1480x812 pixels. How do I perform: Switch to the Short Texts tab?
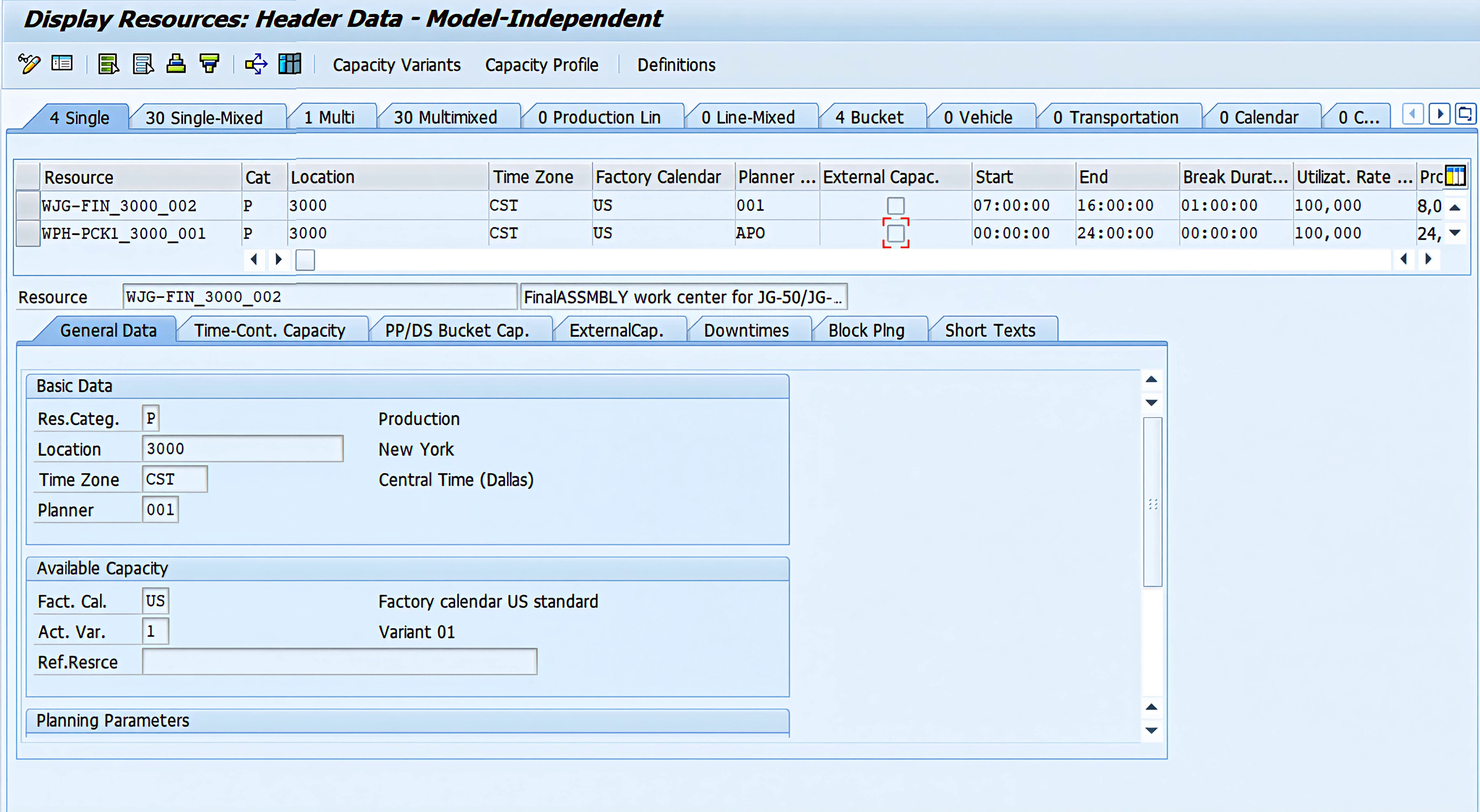(990, 330)
